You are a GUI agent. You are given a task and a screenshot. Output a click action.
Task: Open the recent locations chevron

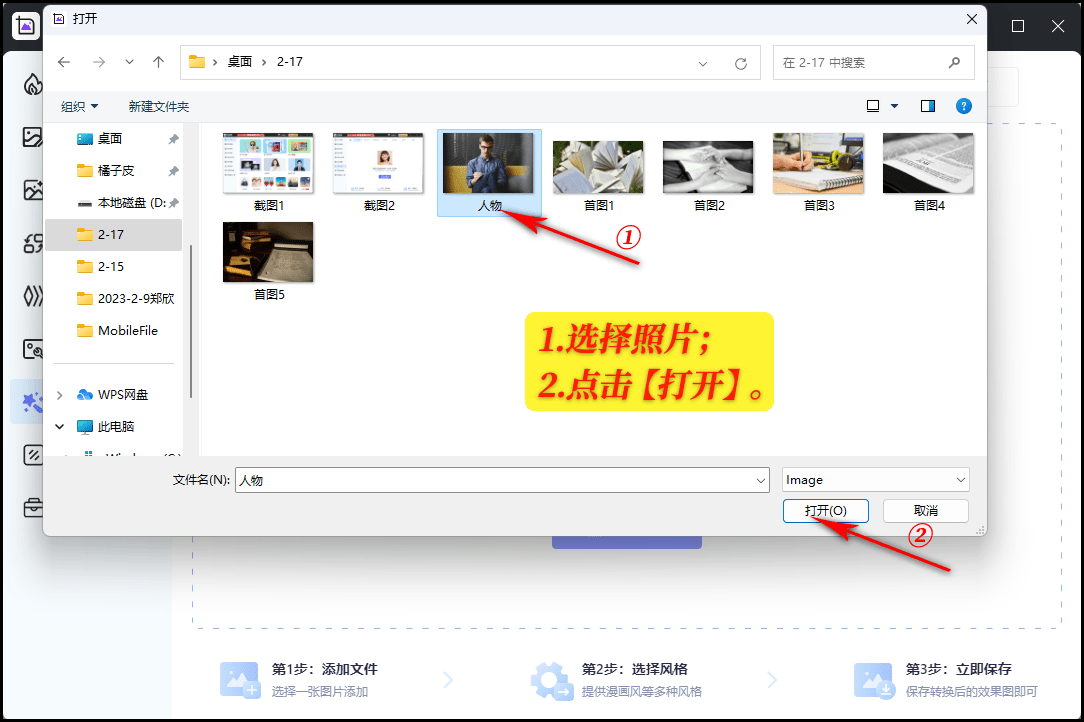coord(129,62)
